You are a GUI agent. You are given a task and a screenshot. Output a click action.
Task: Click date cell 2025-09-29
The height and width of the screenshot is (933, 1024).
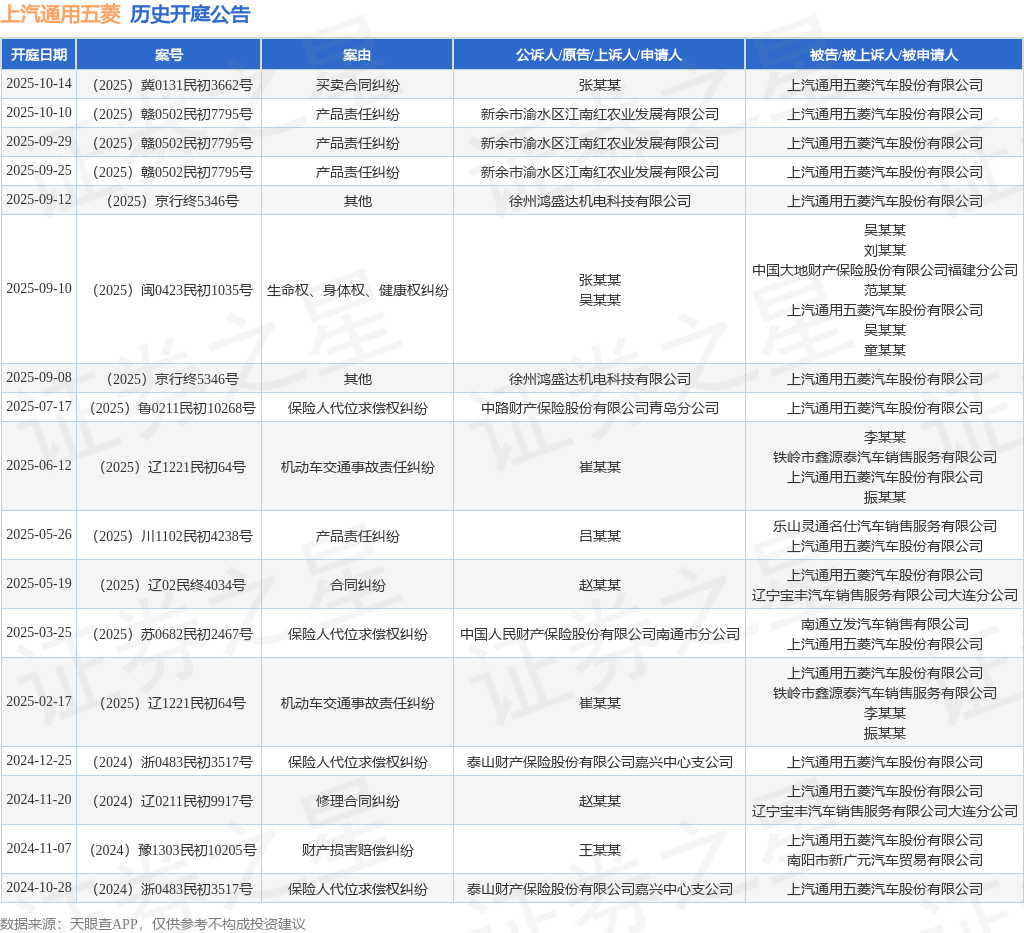coord(39,141)
